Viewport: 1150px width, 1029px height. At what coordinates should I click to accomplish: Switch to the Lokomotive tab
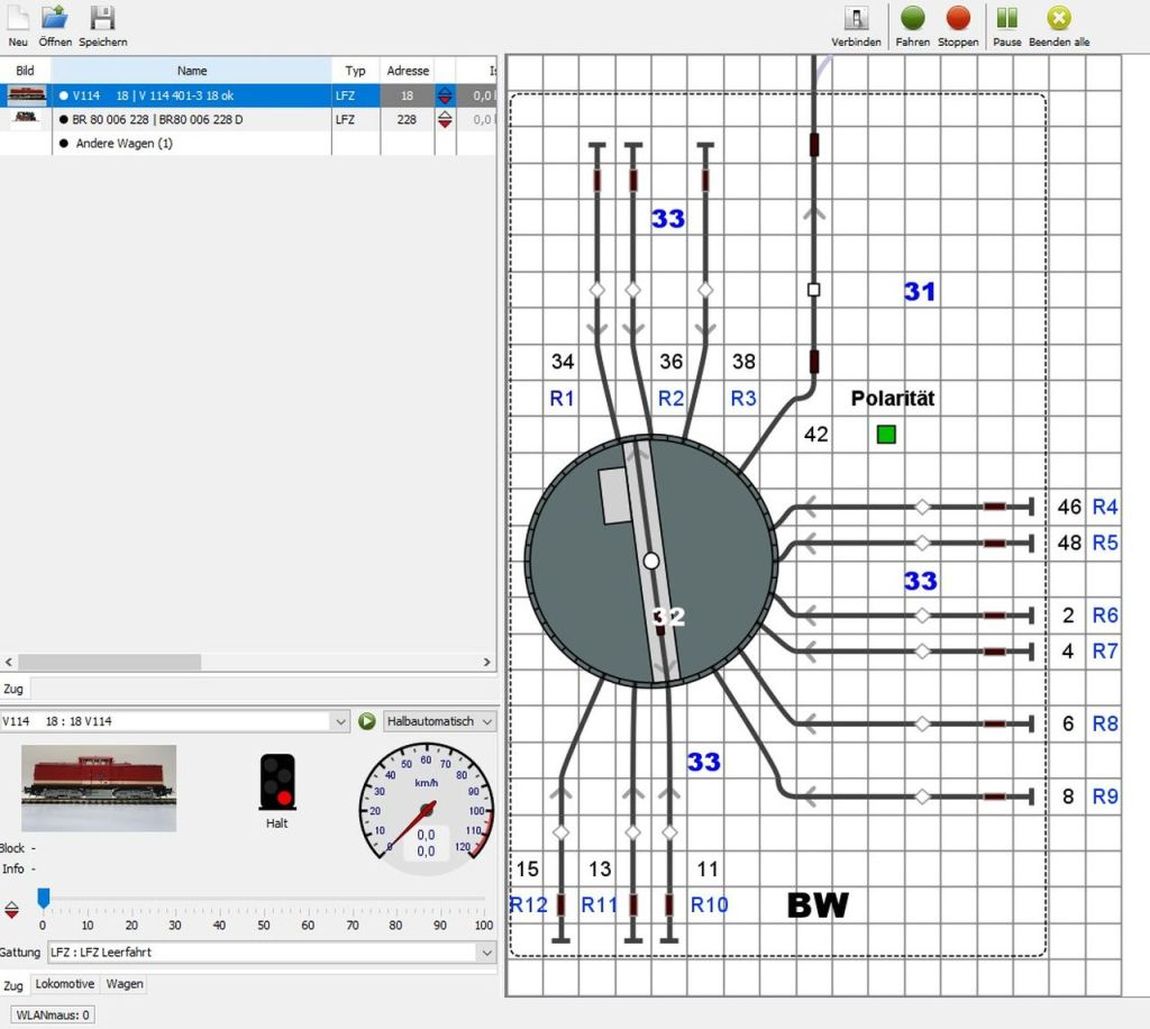pyautogui.click(x=65, y=984)
